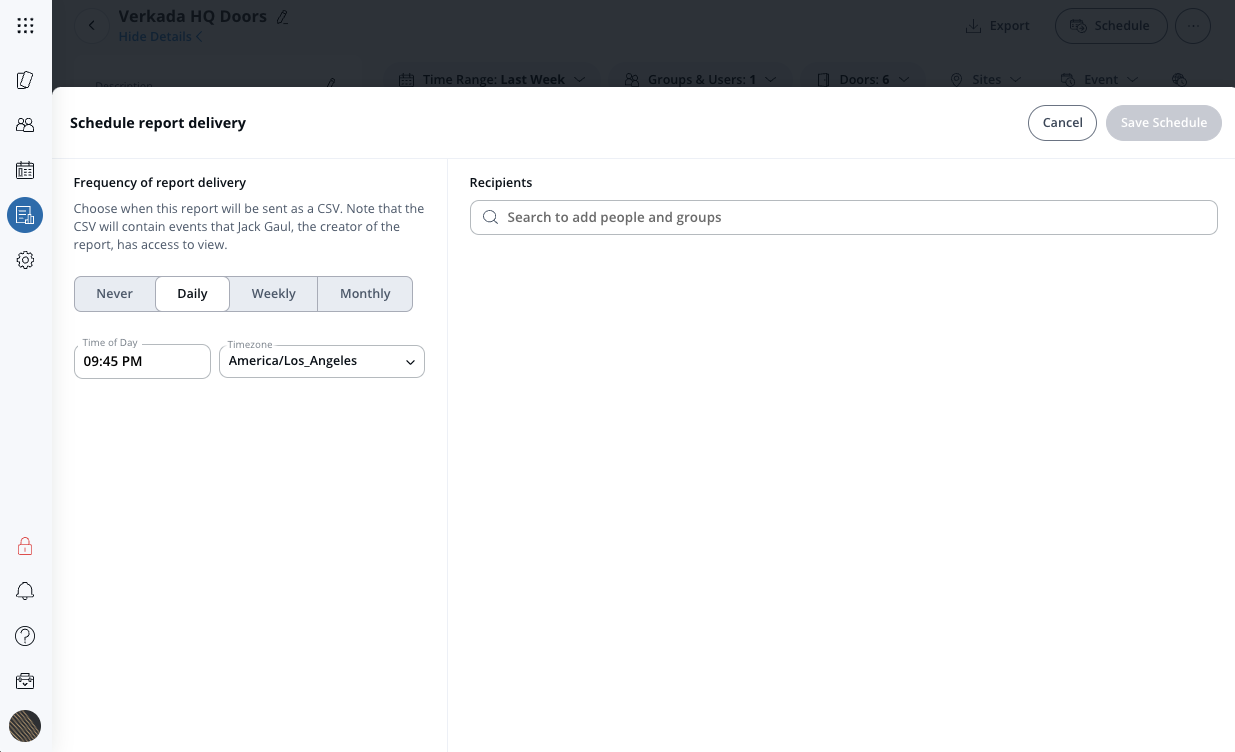Viewport: 1235px width, 752px height.
Task: Open the apps grid menu
Action: click(25, 26)
